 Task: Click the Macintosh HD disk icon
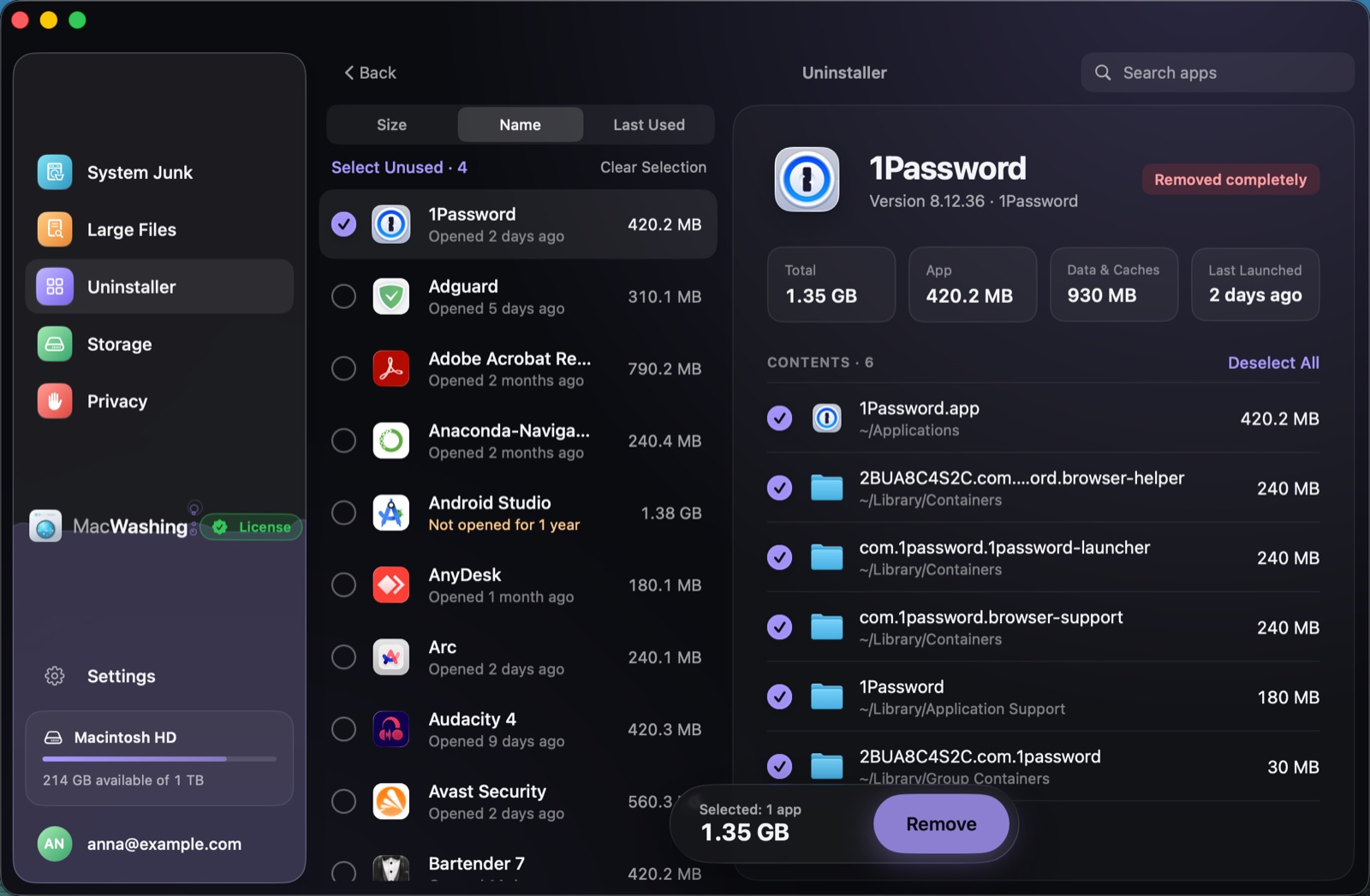pos(53,738)
